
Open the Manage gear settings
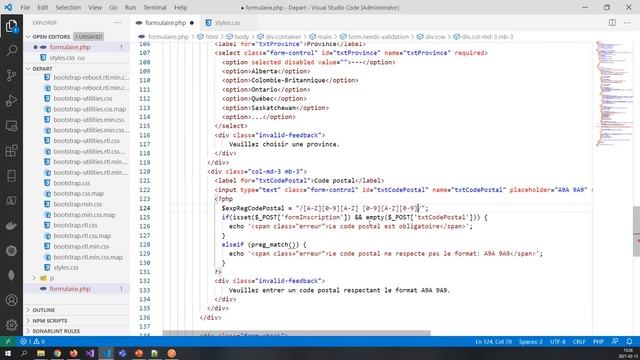[x=11, y=325]
